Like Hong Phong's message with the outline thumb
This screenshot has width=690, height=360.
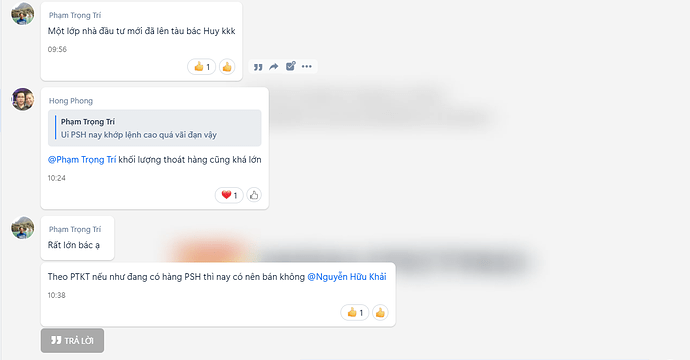(254, 195)
